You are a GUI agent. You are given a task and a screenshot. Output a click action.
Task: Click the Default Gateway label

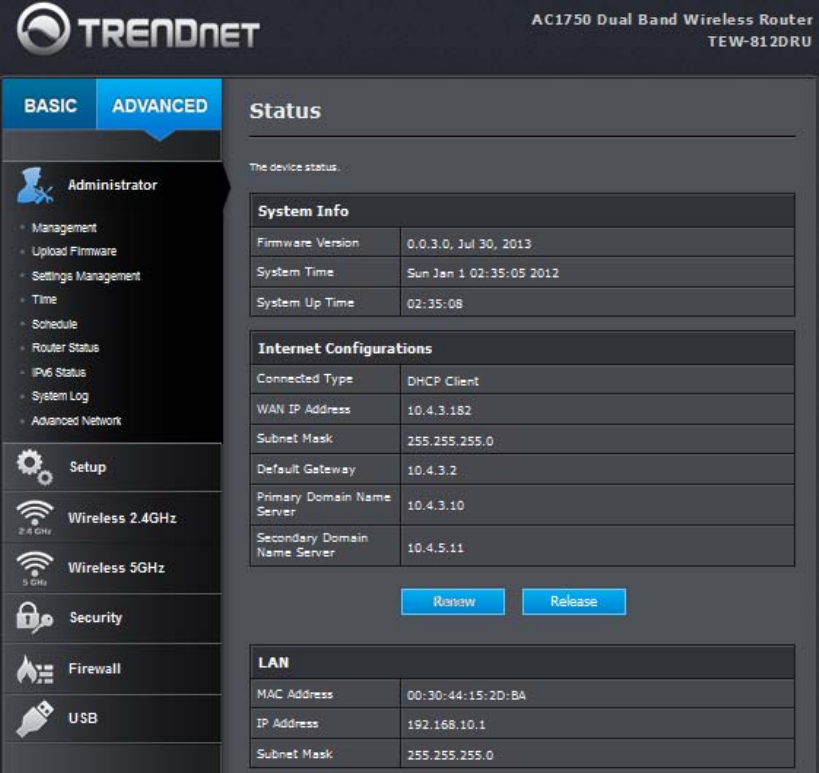coord(306,469)
